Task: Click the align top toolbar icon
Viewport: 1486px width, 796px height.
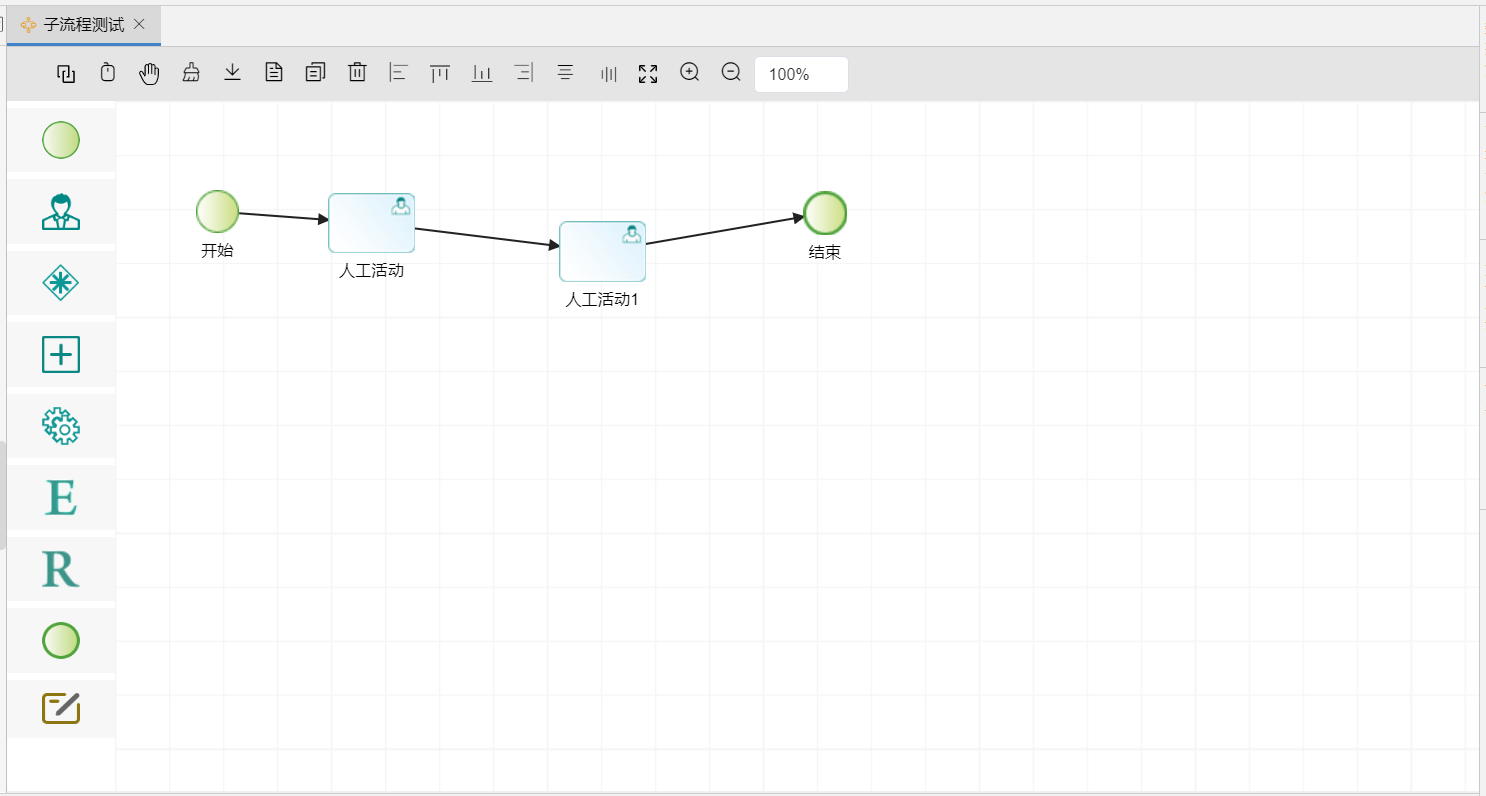Action: (x=440, y=73)
